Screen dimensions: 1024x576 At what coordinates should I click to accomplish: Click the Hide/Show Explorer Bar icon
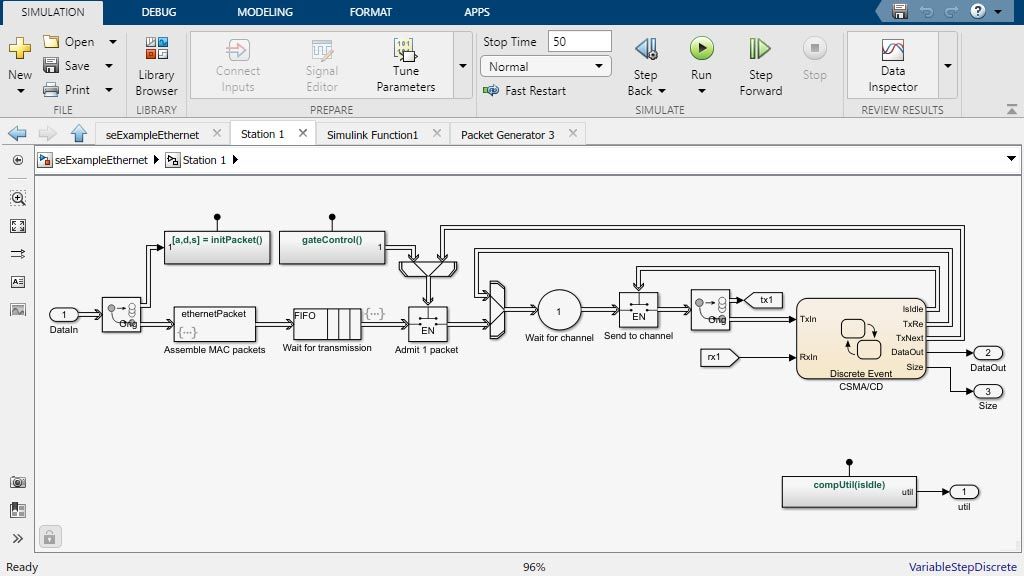pyautogui.click(x=18, y=160)
